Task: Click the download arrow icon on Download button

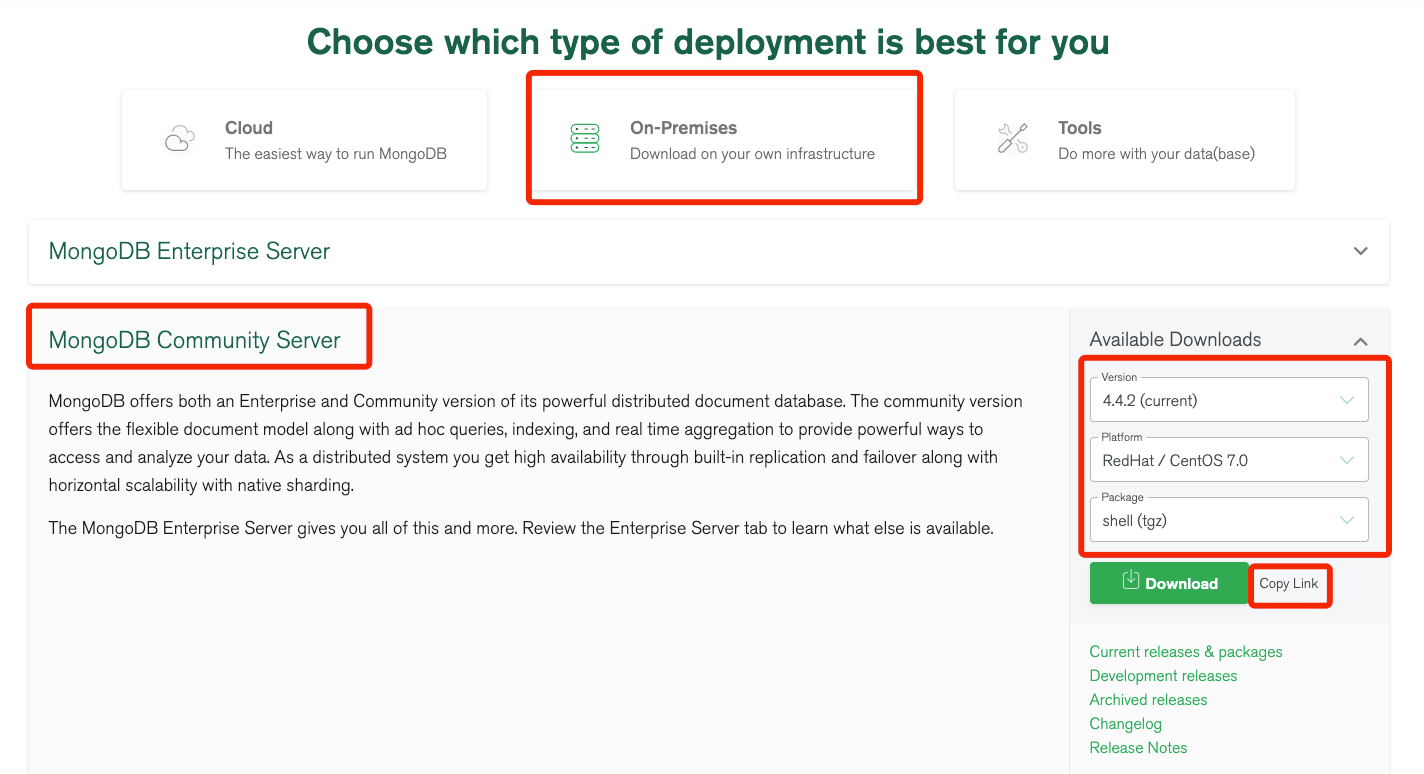Action: point(1131,581)
